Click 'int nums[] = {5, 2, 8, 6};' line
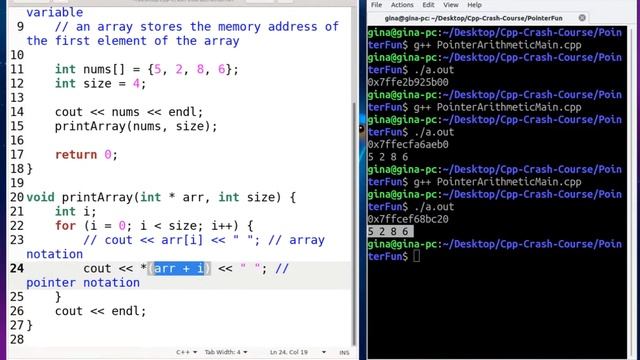The width and height of the screenshot is (640, 360). 147,69
